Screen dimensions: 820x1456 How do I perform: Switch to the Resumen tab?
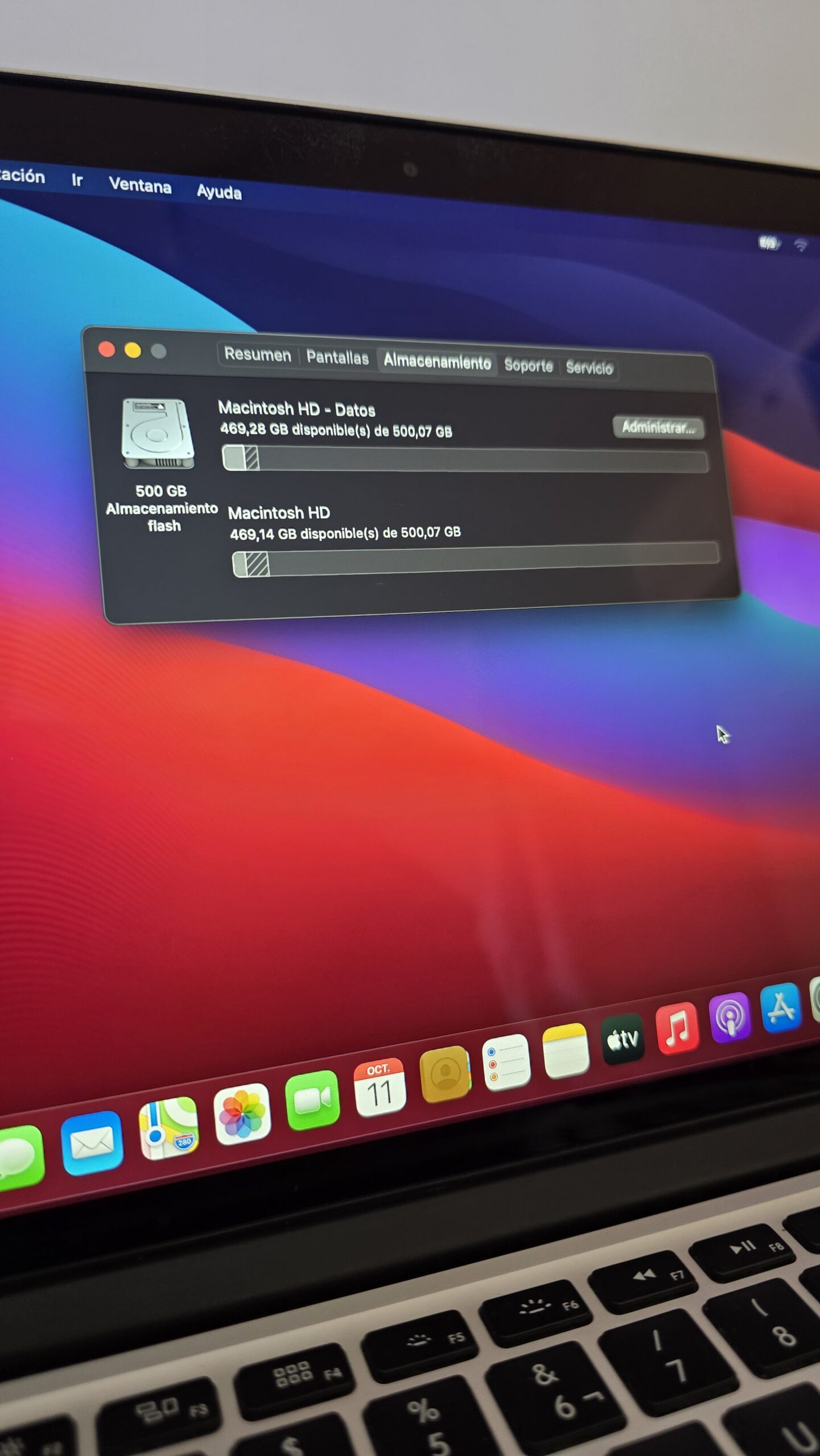tap(258, 355)
